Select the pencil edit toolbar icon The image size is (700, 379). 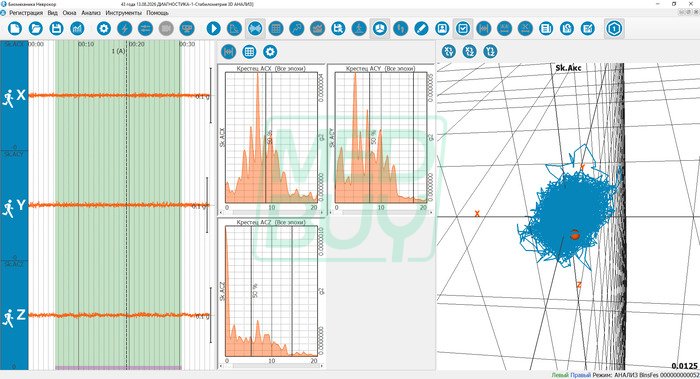pos(421,29)
